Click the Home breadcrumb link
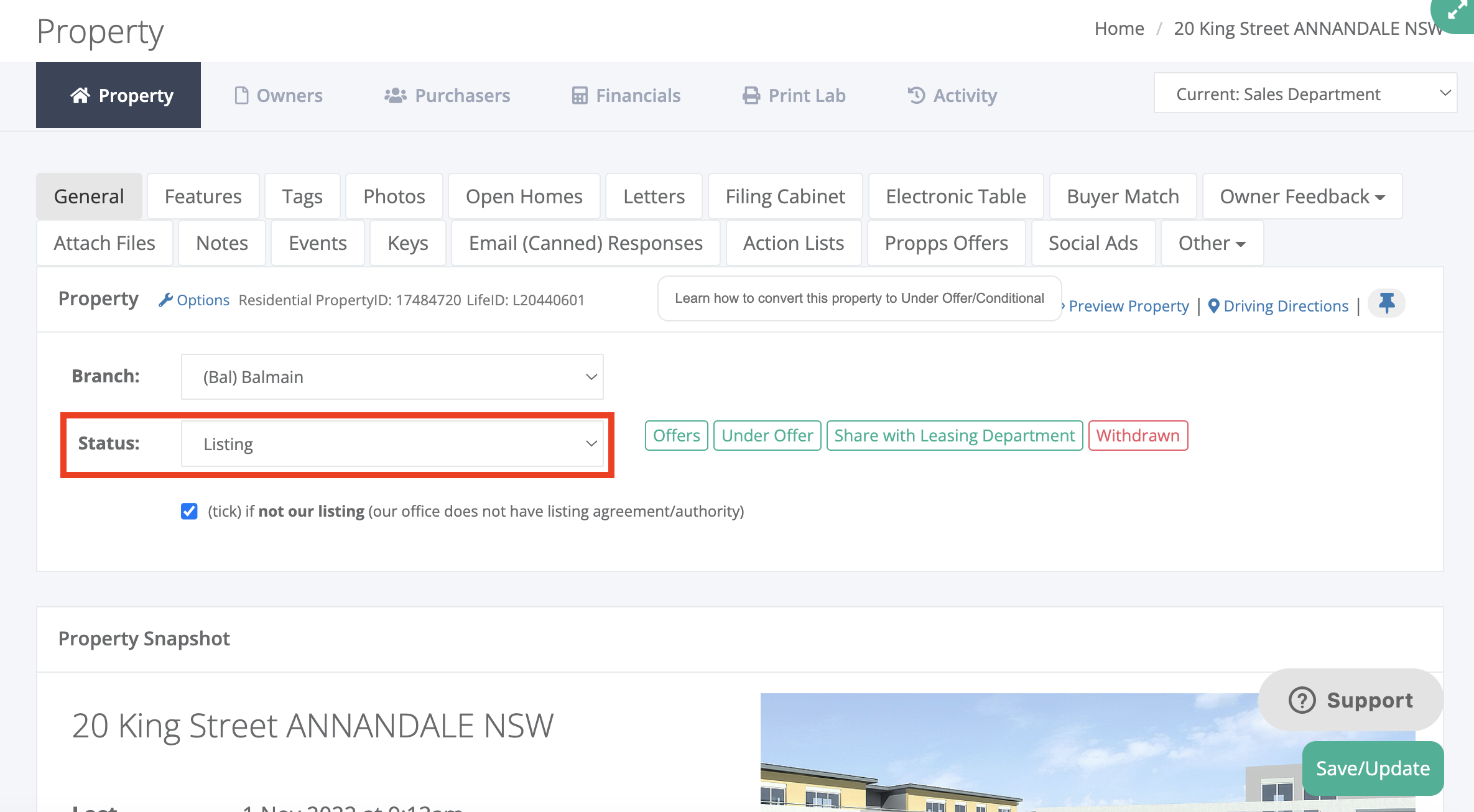 pyautogui.click(x=1119, y=28)
